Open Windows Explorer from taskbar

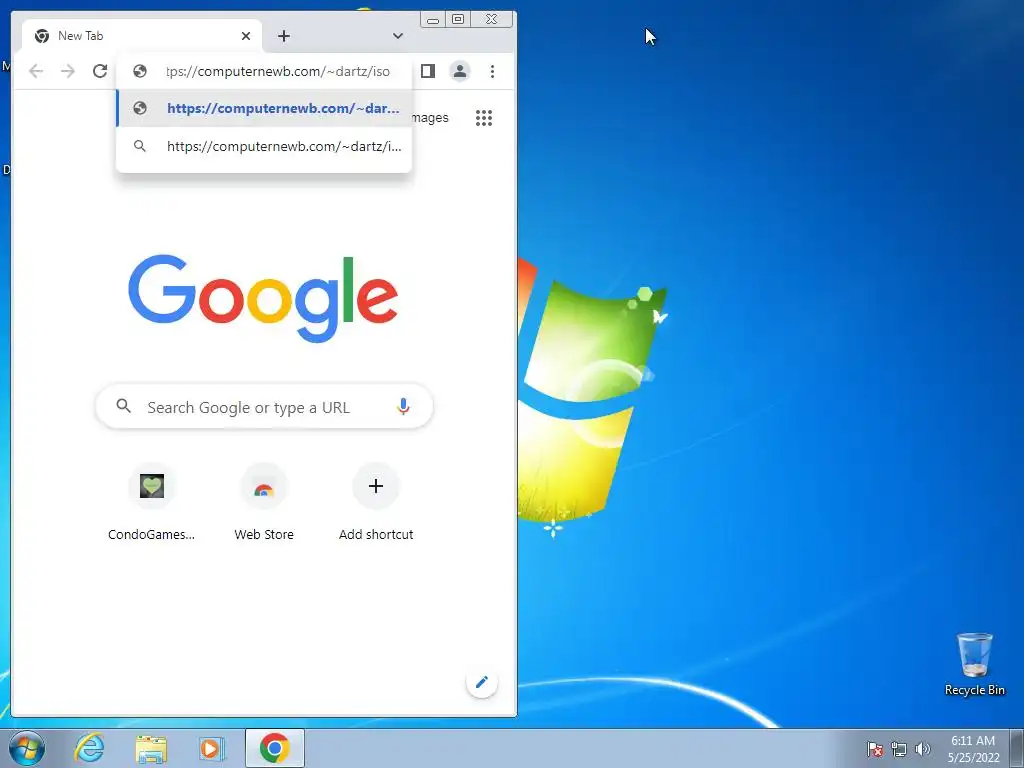click(151, 748)
